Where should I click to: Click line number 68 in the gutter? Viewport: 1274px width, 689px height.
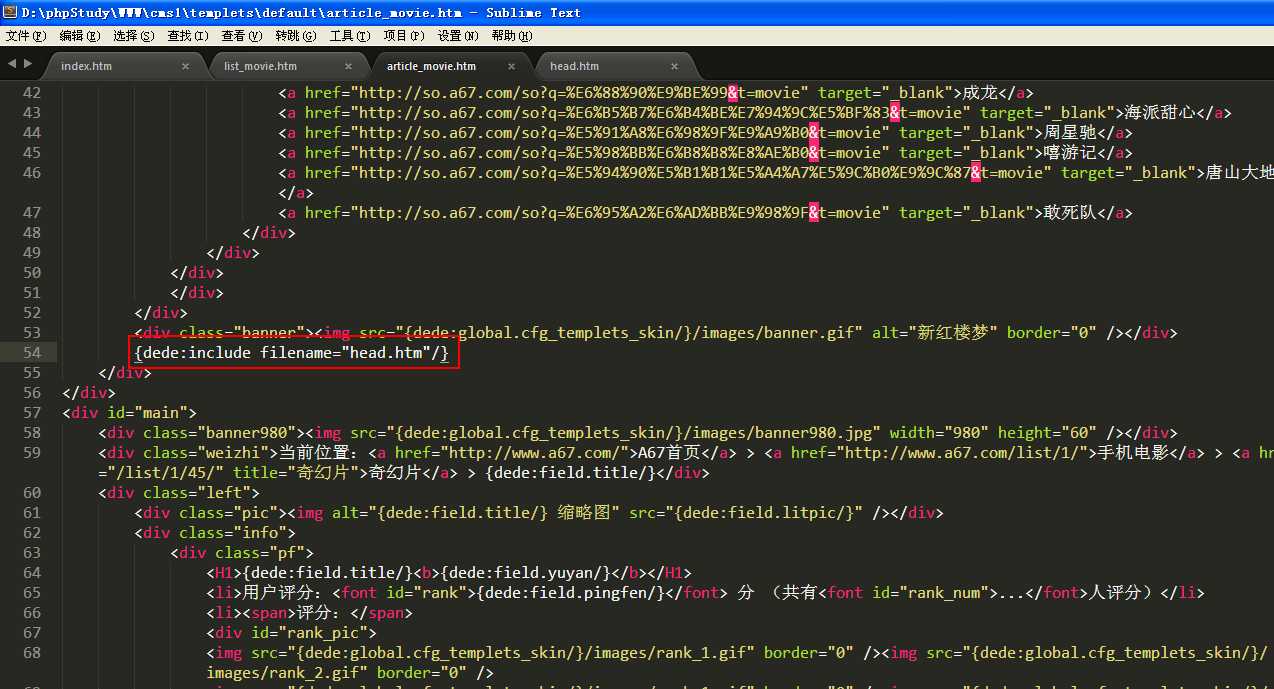[31, 653]
